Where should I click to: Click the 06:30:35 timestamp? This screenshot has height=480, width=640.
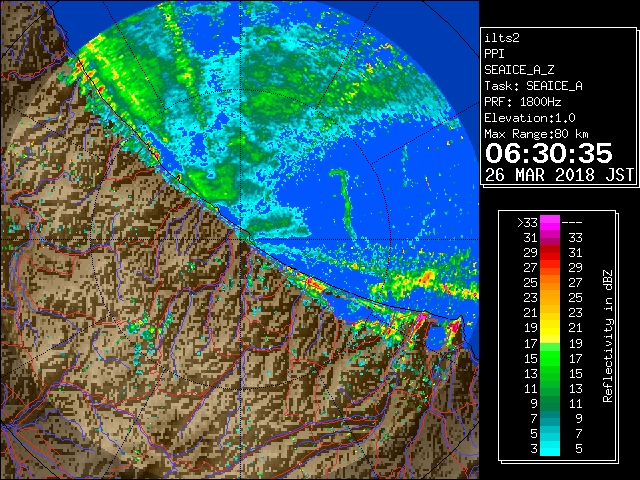(549, 153)
